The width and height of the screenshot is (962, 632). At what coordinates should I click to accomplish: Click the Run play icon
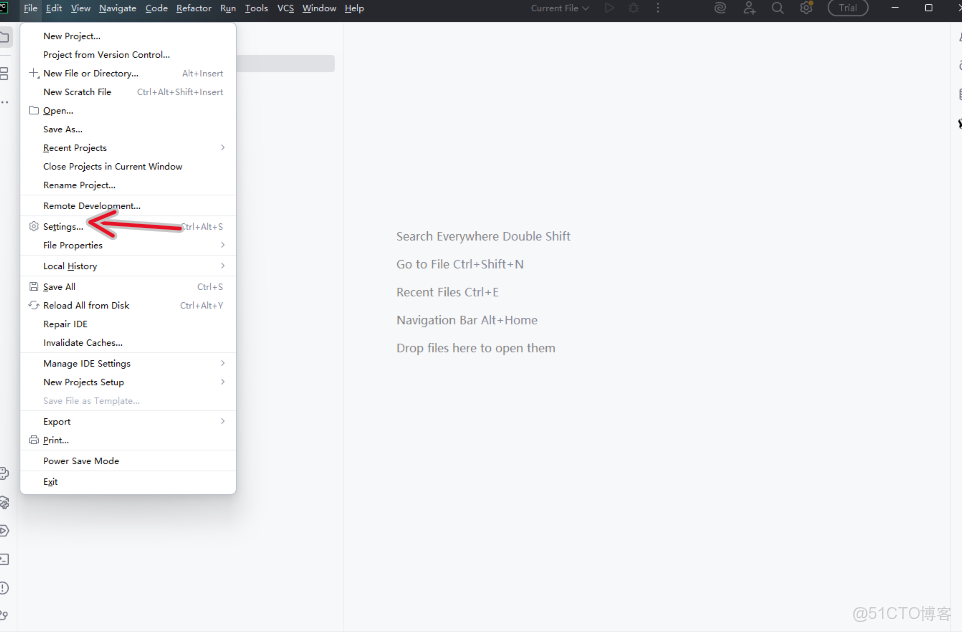[609, 8]
